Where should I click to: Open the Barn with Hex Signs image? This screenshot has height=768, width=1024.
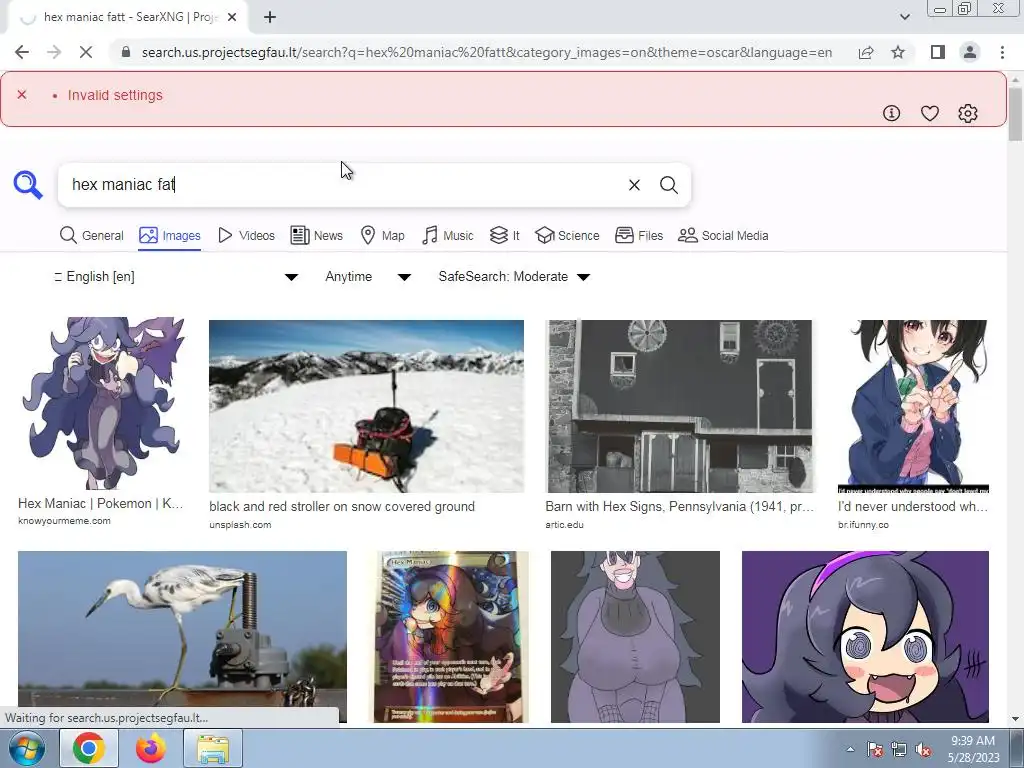click(x=679, y=406)
